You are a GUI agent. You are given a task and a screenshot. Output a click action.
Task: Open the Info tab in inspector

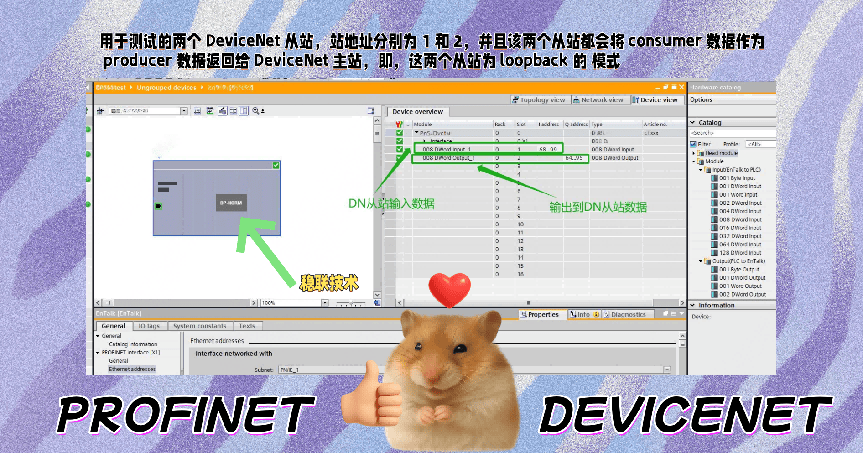pyautogui.click(x=583, y=315)
